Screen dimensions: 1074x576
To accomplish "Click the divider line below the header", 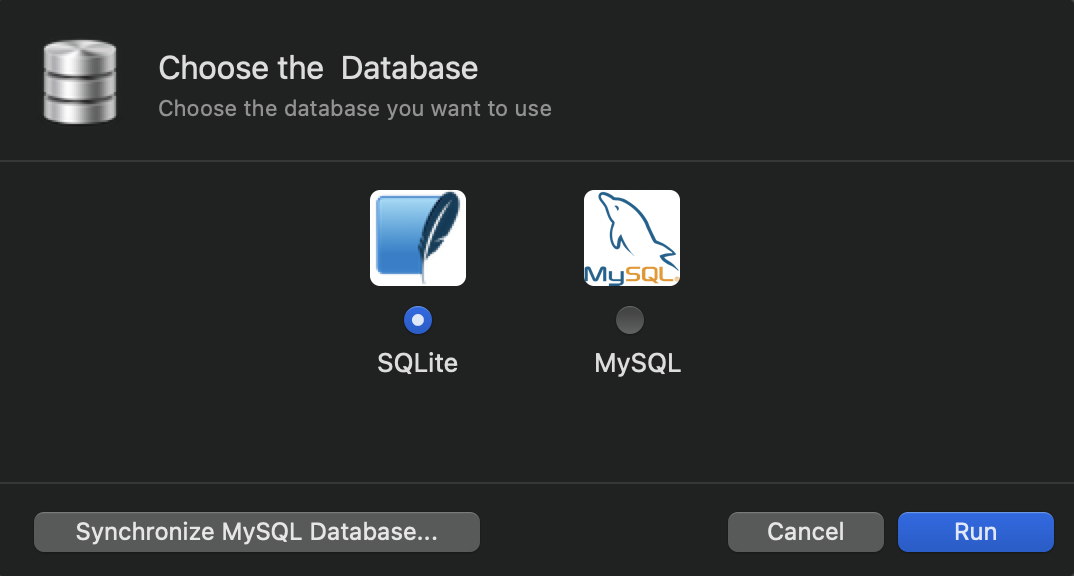I will click(537, 161).
